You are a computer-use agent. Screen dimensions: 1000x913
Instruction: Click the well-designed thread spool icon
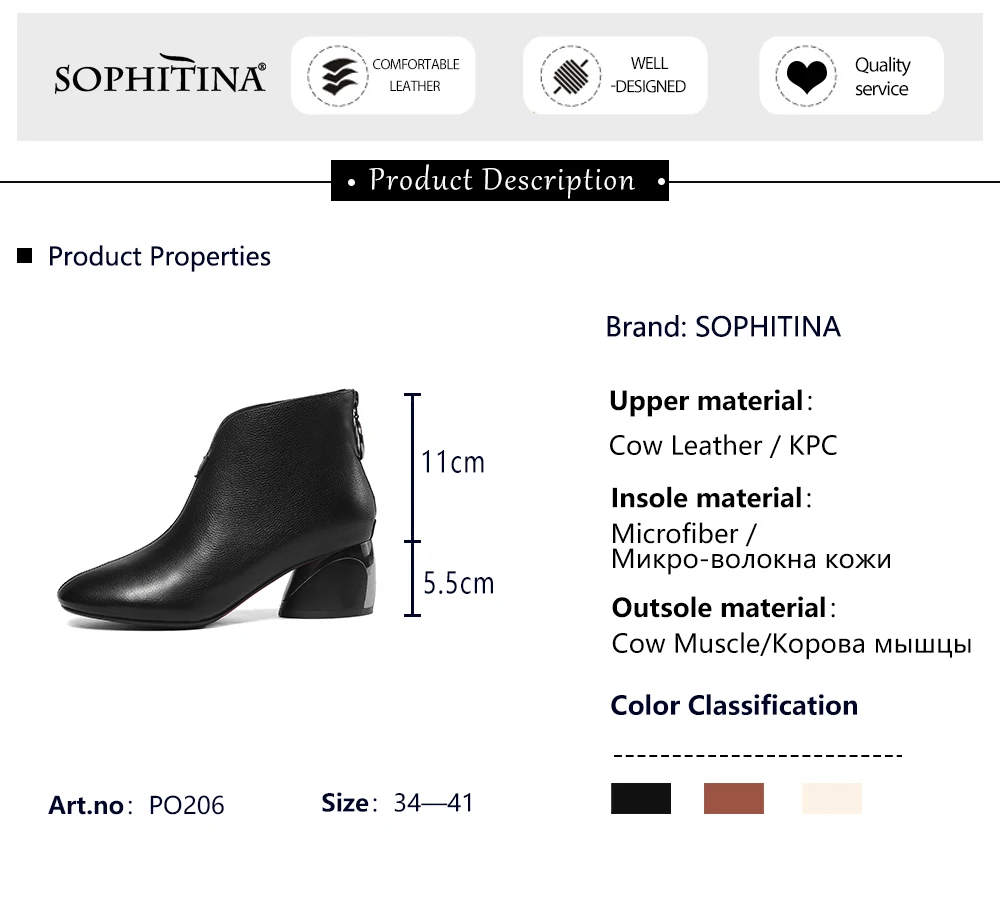(x=571, y=75)
